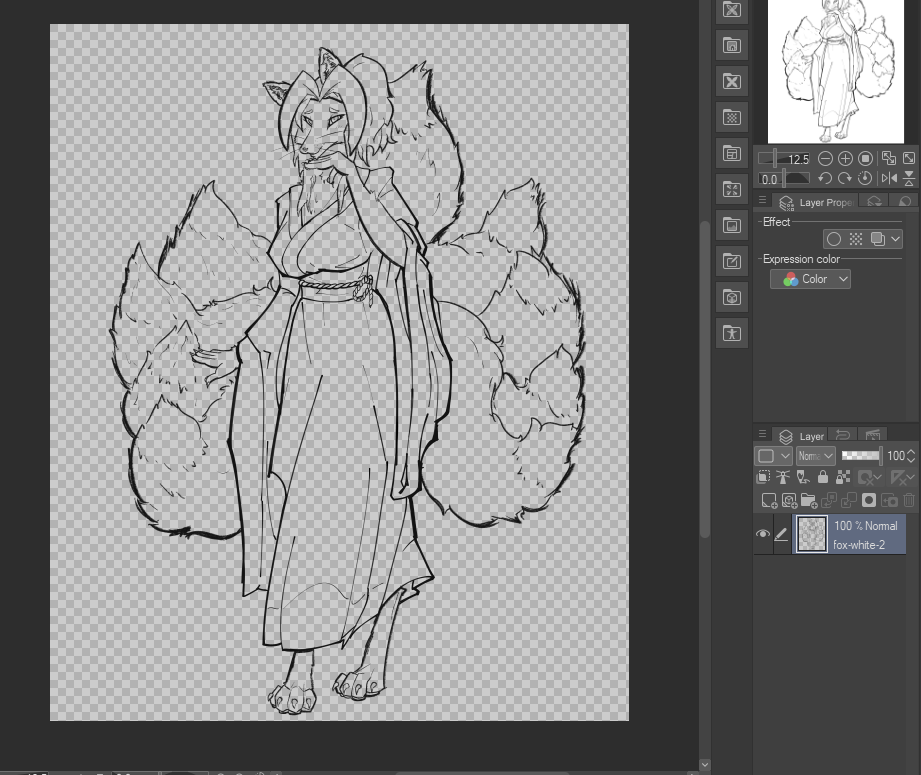The image size is (921, 775).
Task: Reset the canvas rotation
Action: [865, 179]
